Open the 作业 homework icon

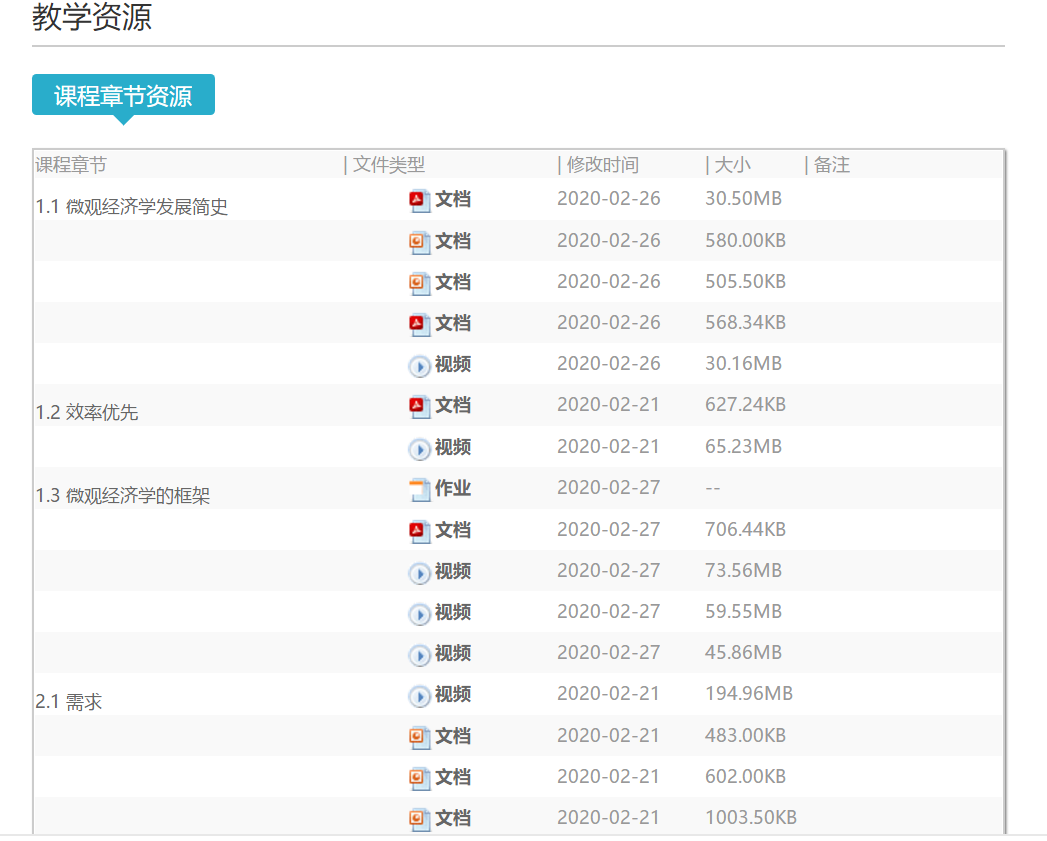pos(419,490)
